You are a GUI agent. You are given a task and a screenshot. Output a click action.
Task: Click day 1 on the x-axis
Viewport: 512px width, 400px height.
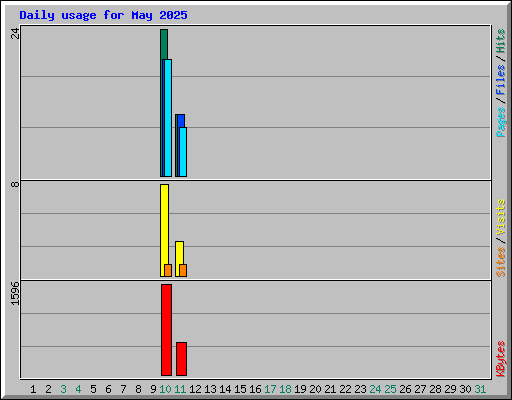pos(33,389)
